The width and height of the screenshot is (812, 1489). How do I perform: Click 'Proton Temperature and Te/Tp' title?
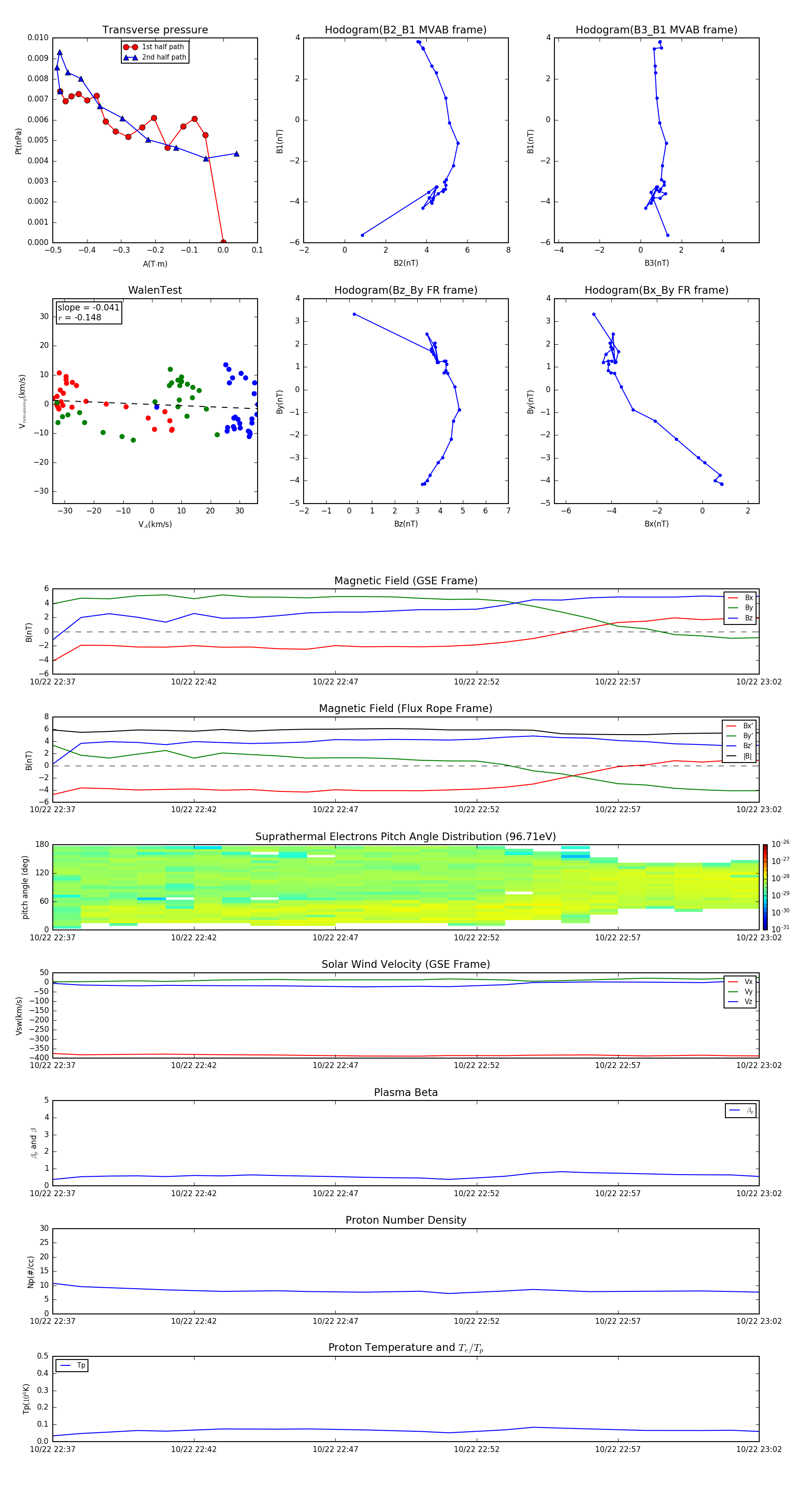(x=406, y=1347)
